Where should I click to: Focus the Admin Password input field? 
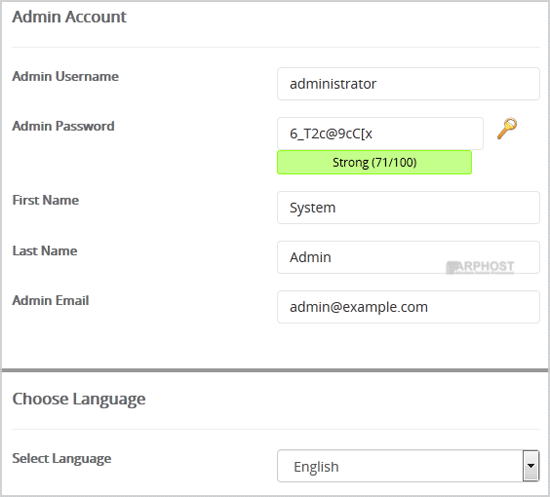coord(380,133)
